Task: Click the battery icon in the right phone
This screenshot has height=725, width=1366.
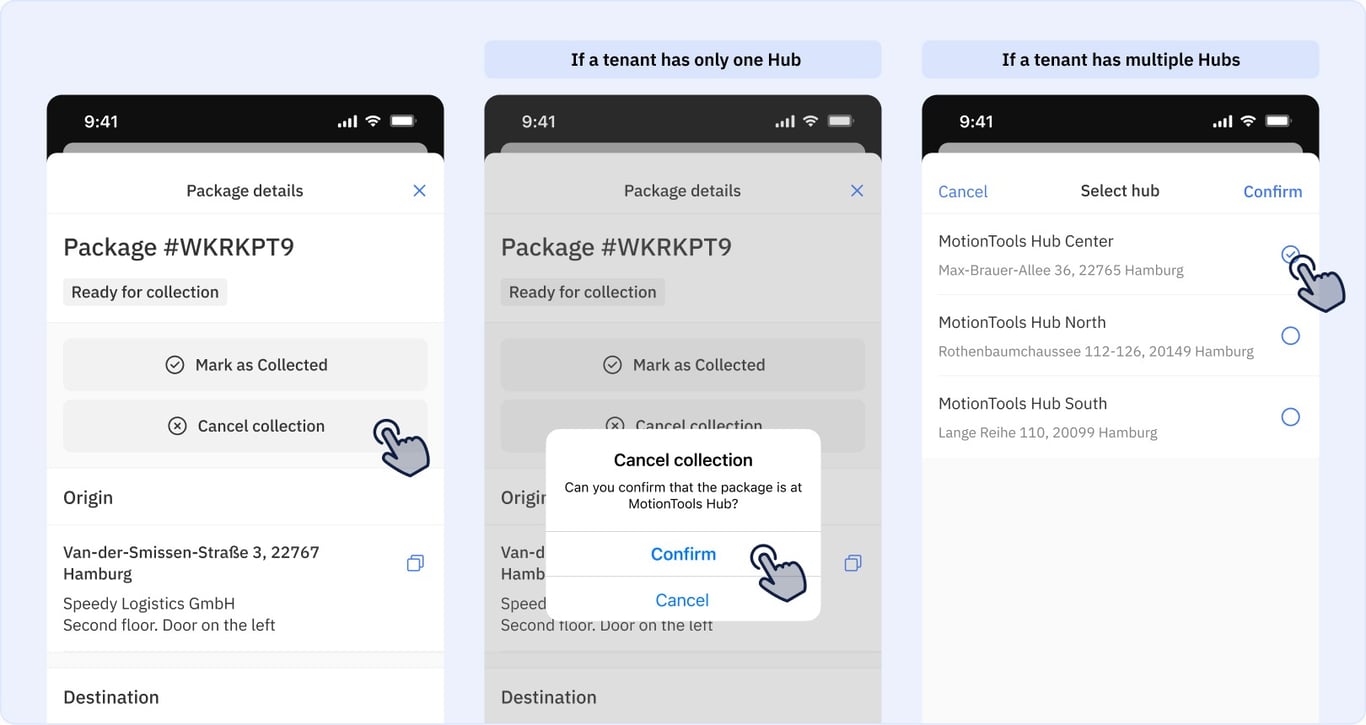Action: point(1278,121)
